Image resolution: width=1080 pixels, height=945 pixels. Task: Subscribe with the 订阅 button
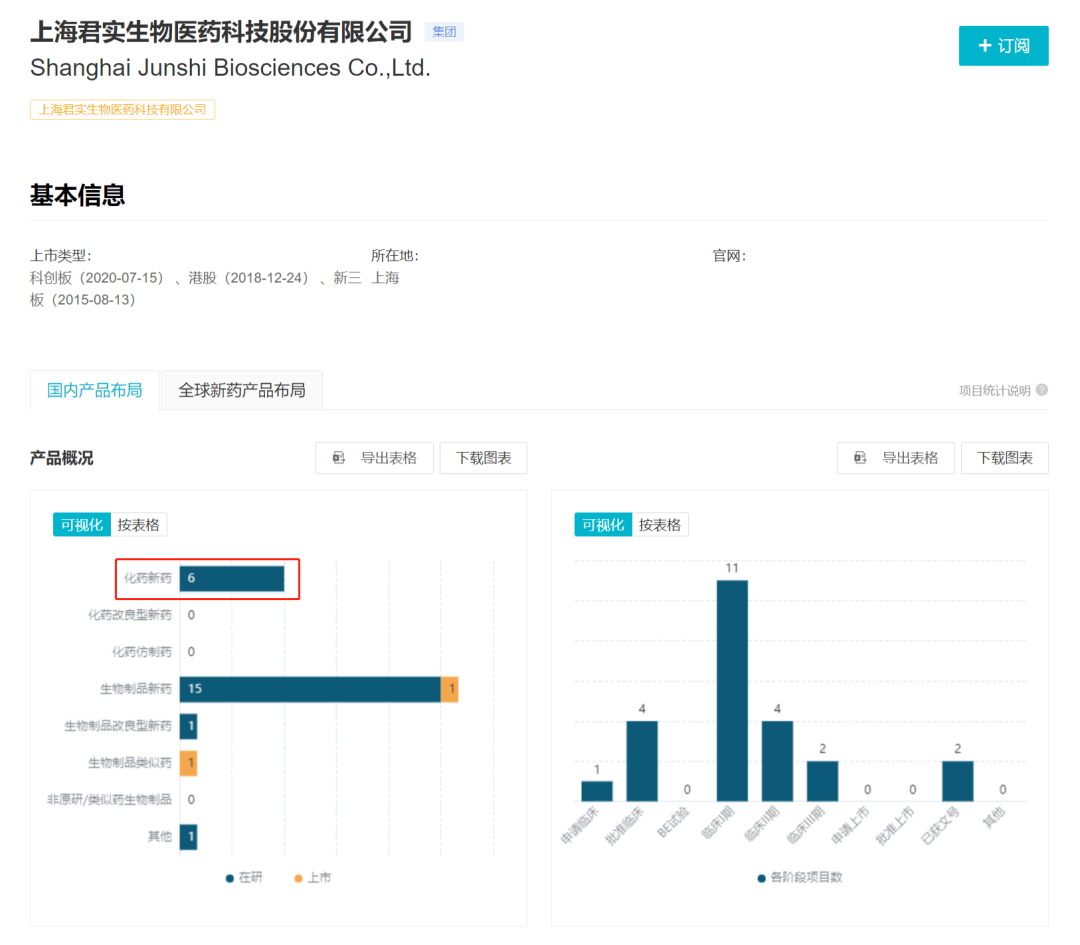[x=1003, y=46]
